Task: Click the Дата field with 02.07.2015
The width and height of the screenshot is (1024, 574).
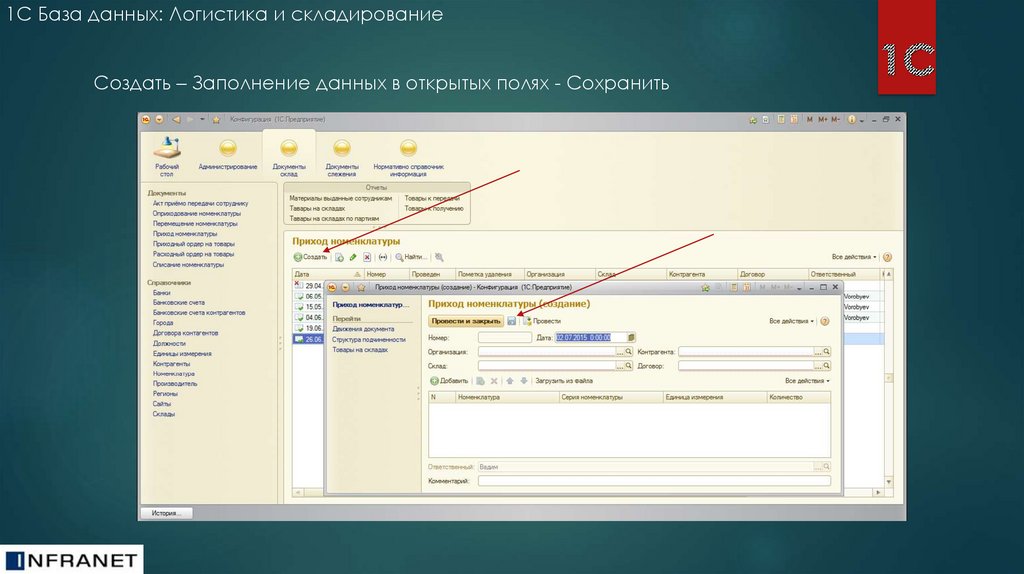Action: pyautogui.click(x=591, y=338)
